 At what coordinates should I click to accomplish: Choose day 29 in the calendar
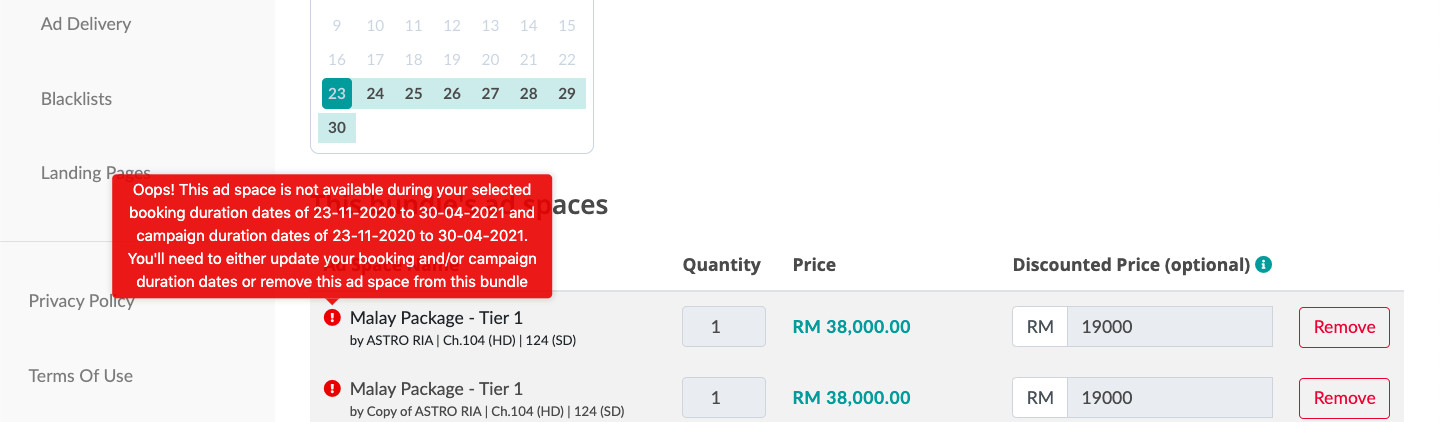coord(567,94)
